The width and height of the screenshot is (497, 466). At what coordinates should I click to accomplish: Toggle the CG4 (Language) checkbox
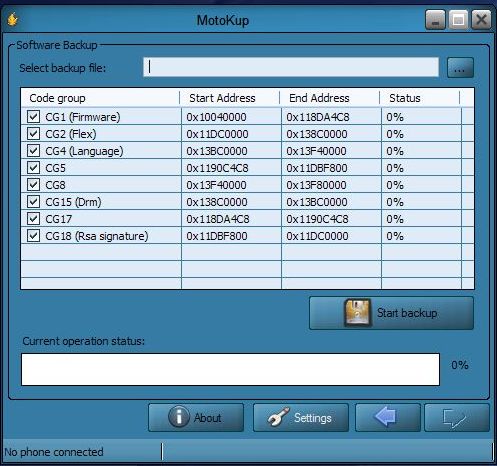point(33,151)
